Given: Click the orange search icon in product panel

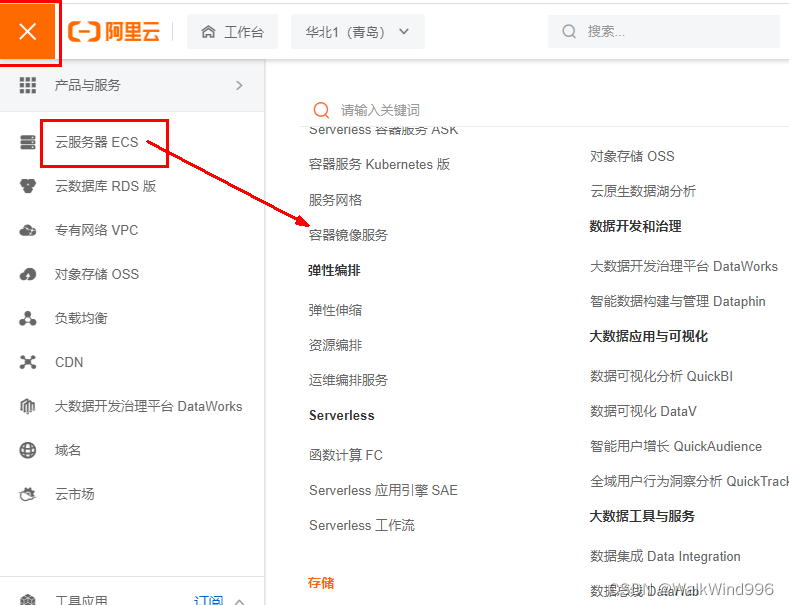Looking at the screenshot, I should coord(321,110).
